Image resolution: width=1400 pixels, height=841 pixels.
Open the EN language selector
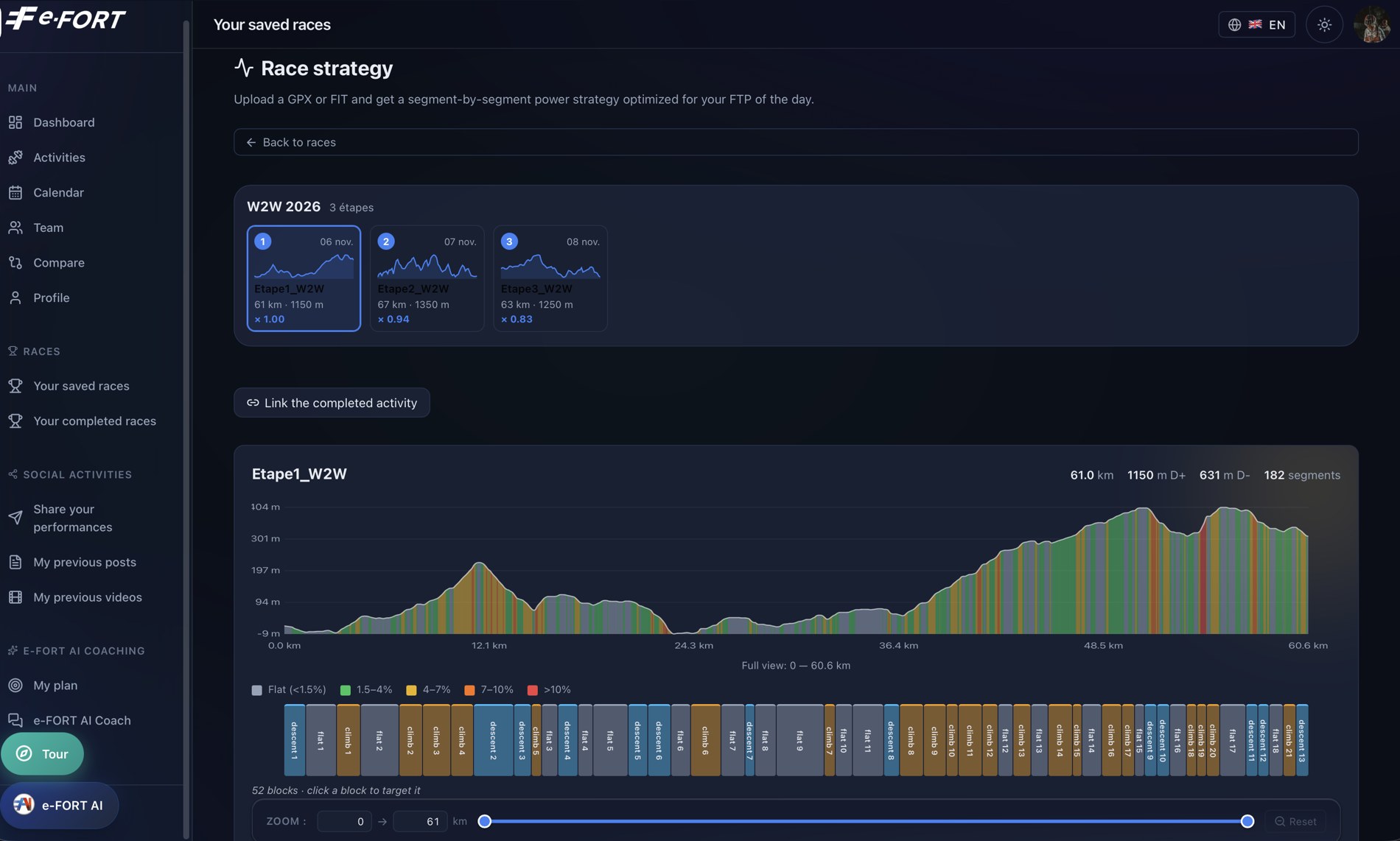point(1256,24)
